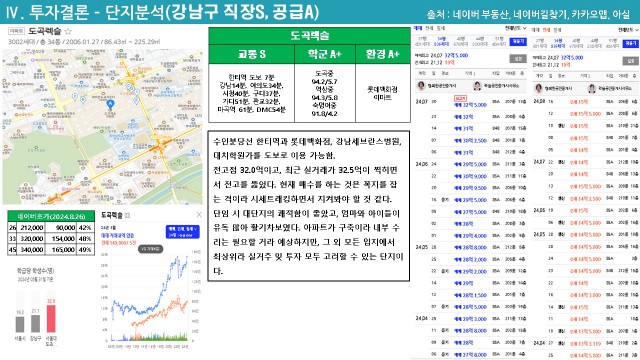The width and height of the screenshot is (640, 360).
Task: Click the green 도곡렉슬 table header
Action: point(309,36)
